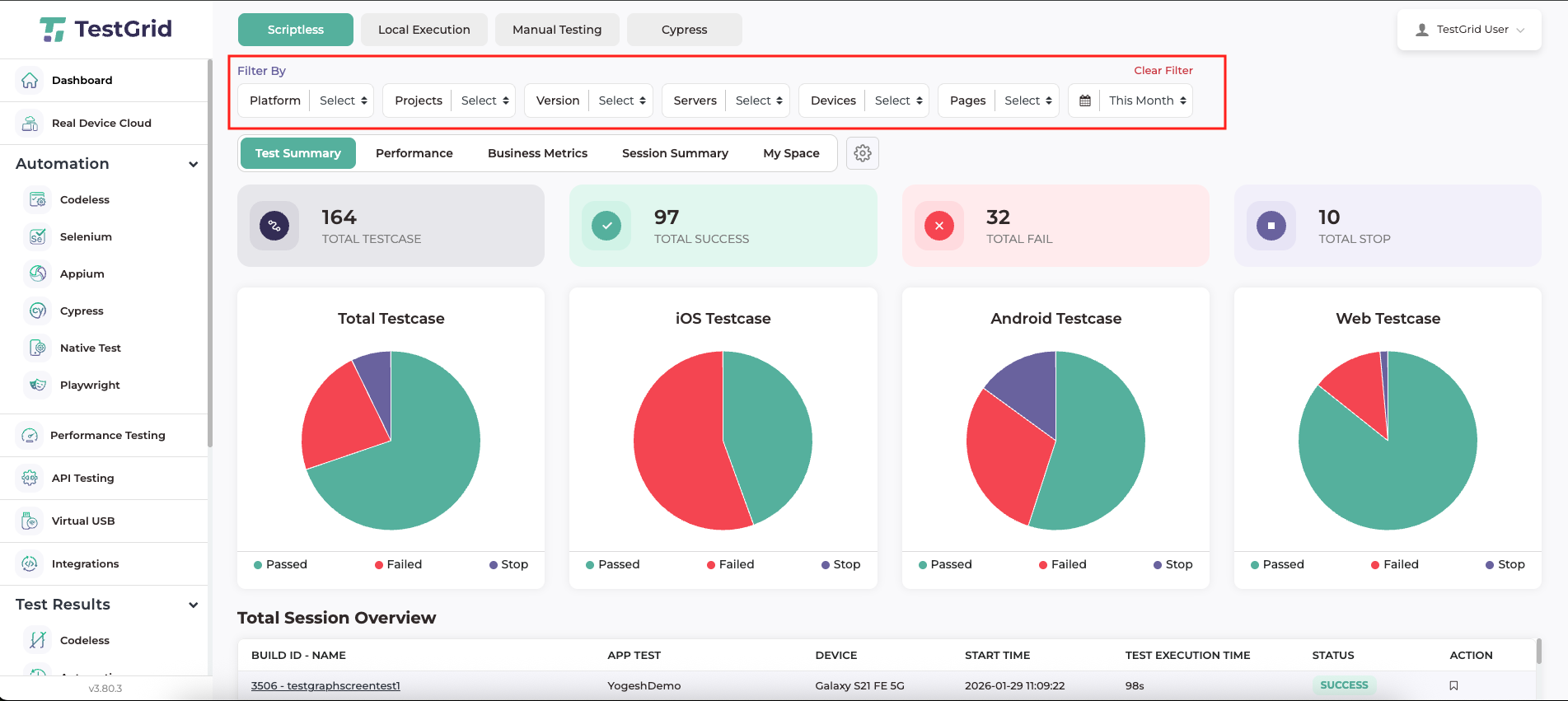Toggle Failed legend in iOS Testcase chart
The image size is (1568, 701).
pos(730,564)
